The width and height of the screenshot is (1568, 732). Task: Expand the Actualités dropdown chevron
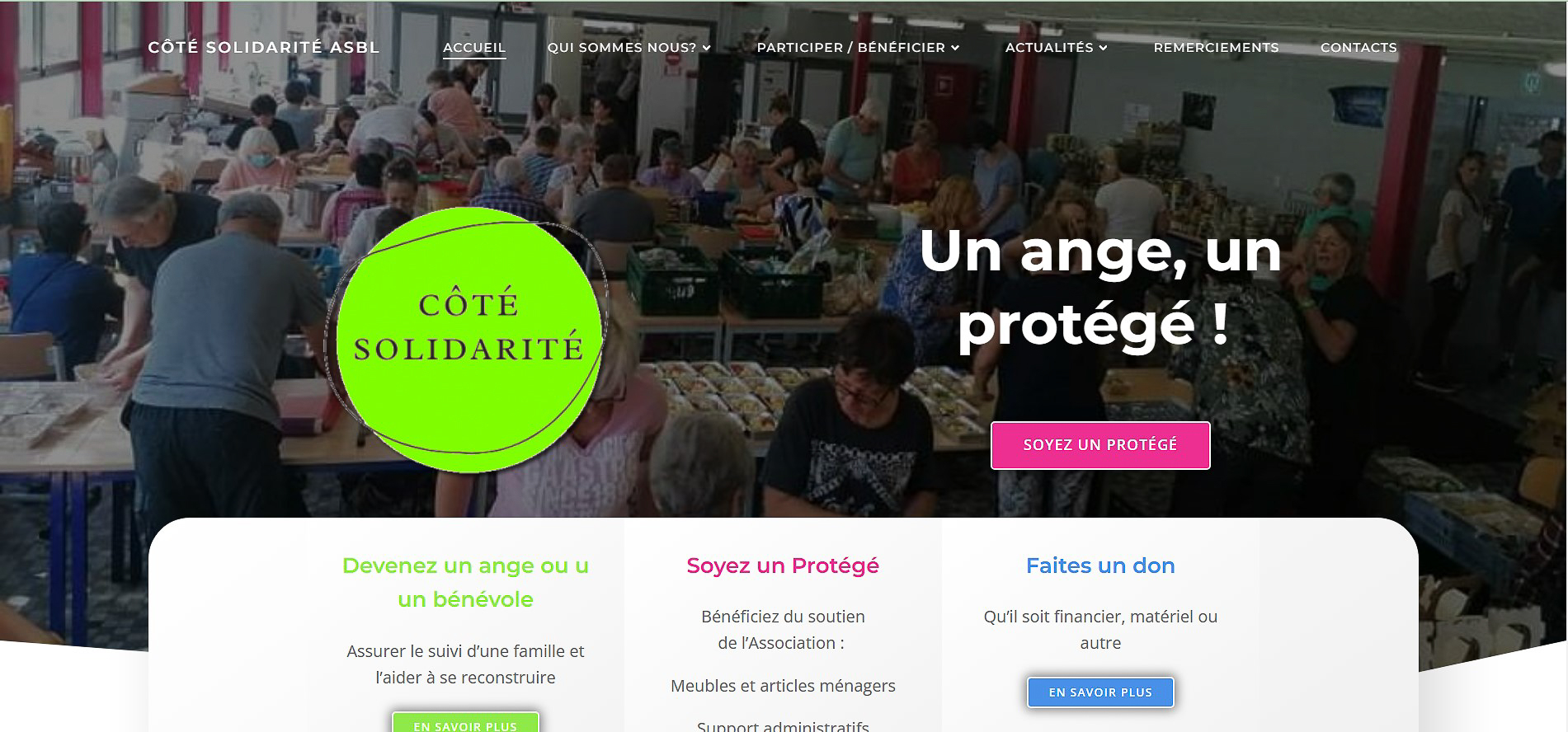(x=1103, y=48)
